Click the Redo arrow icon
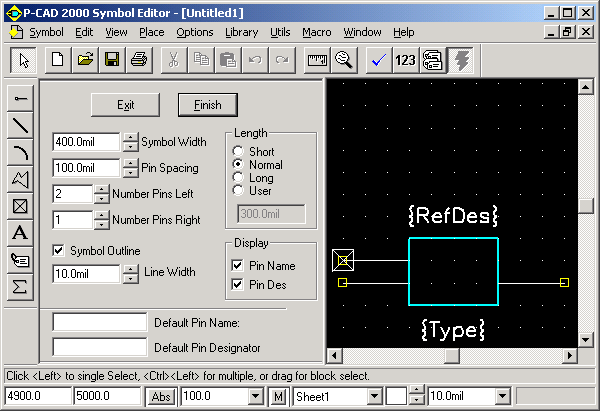600x411 pixels. pos(282,60)
